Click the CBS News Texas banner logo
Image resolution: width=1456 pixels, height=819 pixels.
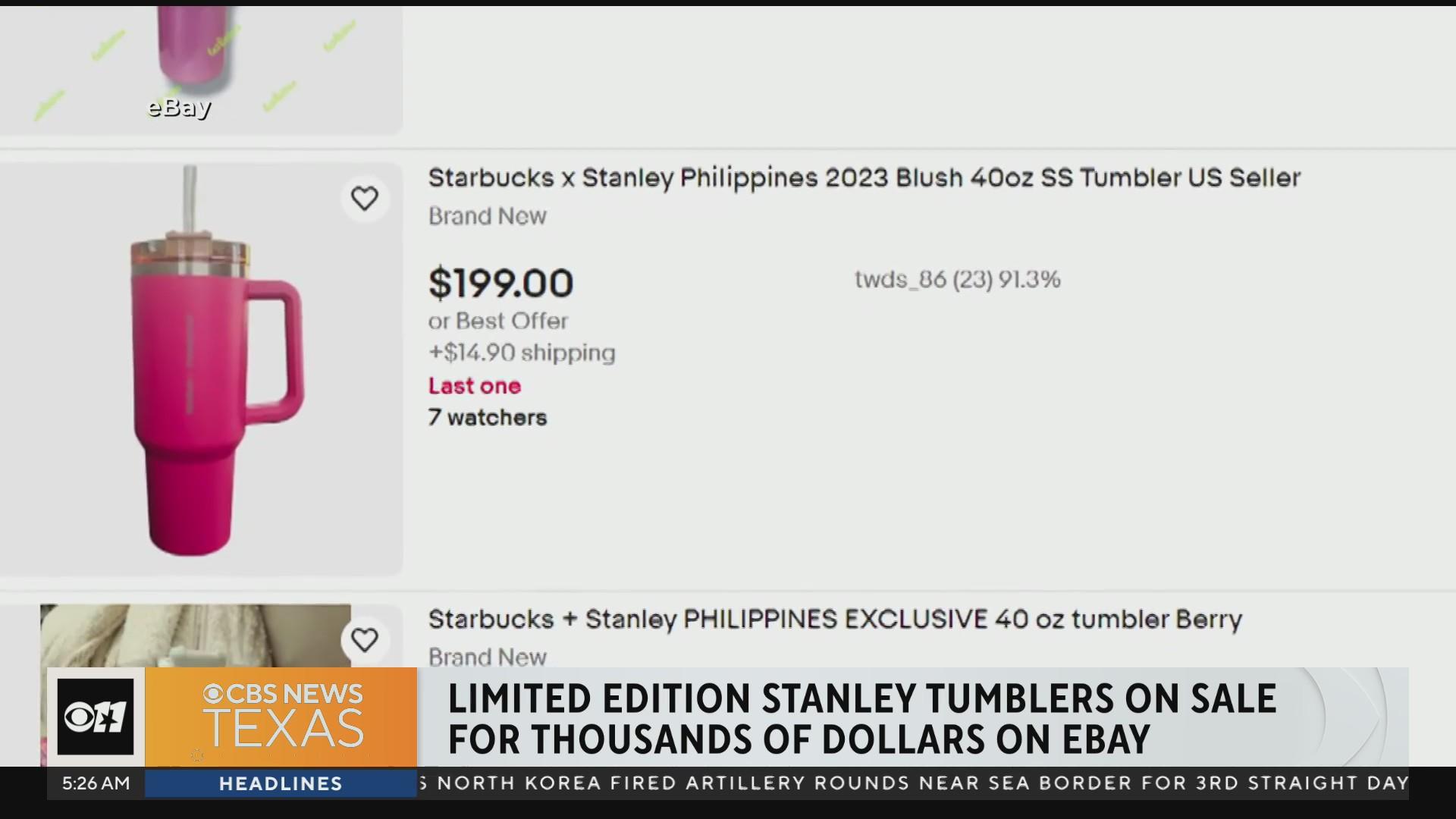281,717
